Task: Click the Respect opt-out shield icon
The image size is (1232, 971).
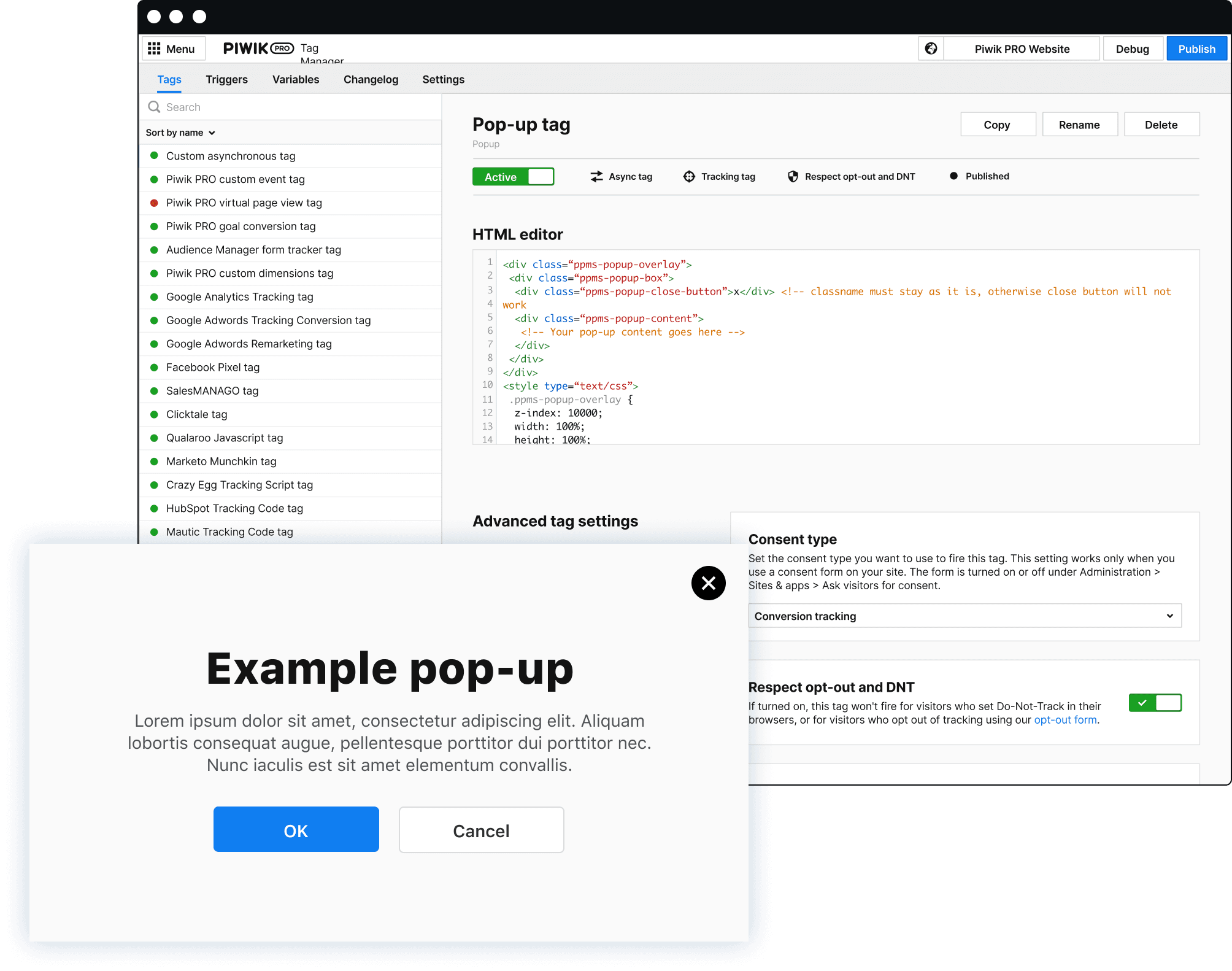Action: click(792, 176)
